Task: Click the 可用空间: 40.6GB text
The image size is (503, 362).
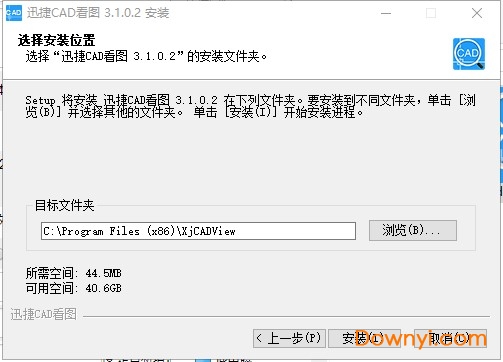Action: pos(74,288)
